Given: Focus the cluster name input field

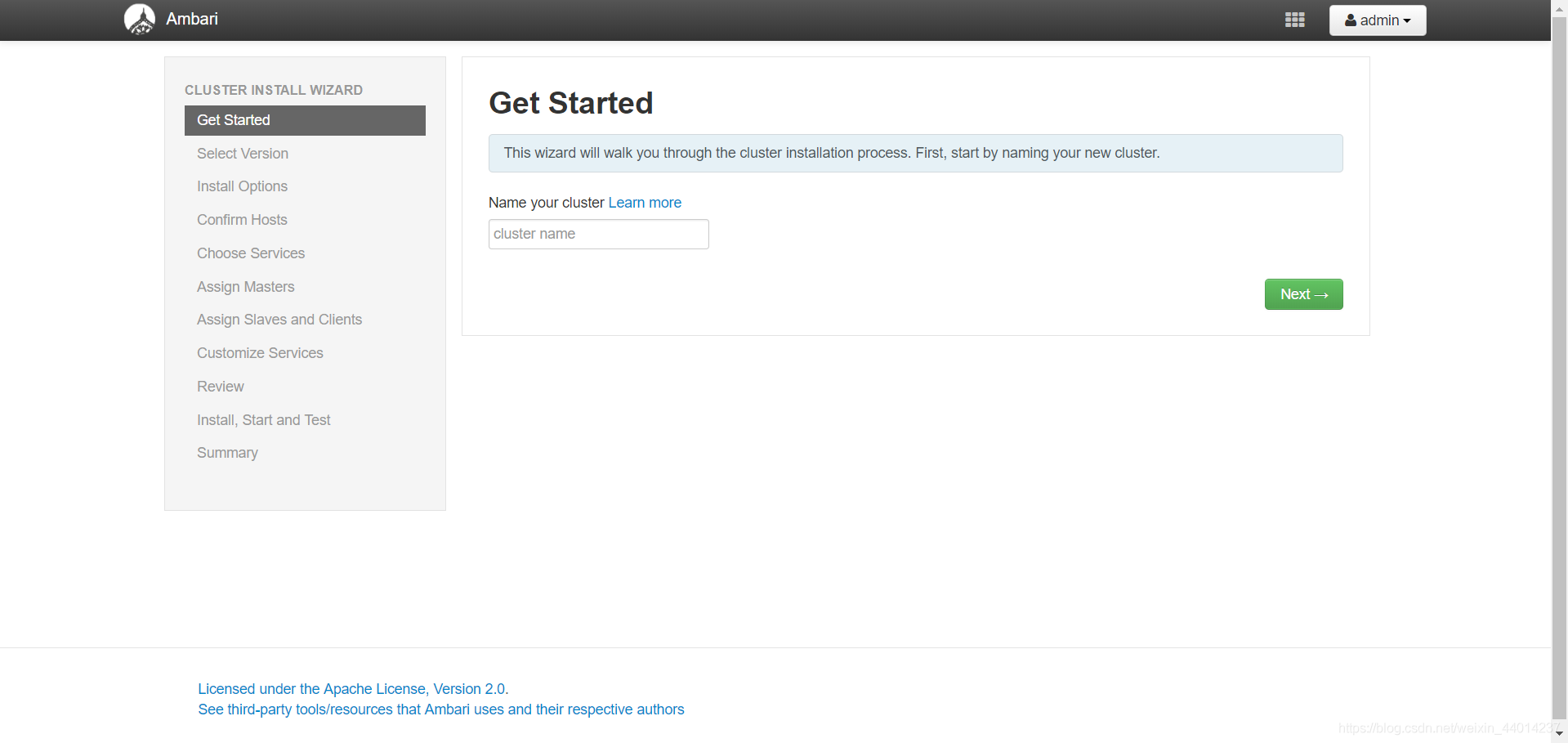Looking at the screenshot, I should pyautogui.click(x=599, y=234).
